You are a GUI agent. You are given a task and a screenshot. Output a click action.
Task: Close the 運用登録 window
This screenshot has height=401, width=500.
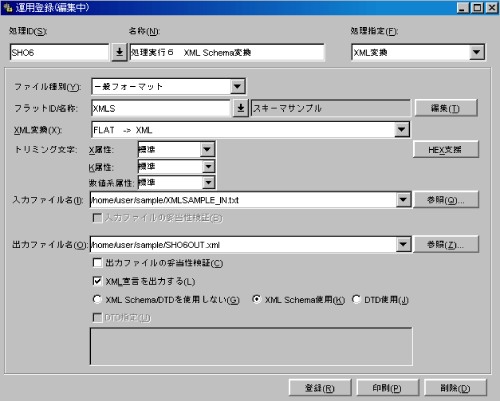(x=492, y=7)
